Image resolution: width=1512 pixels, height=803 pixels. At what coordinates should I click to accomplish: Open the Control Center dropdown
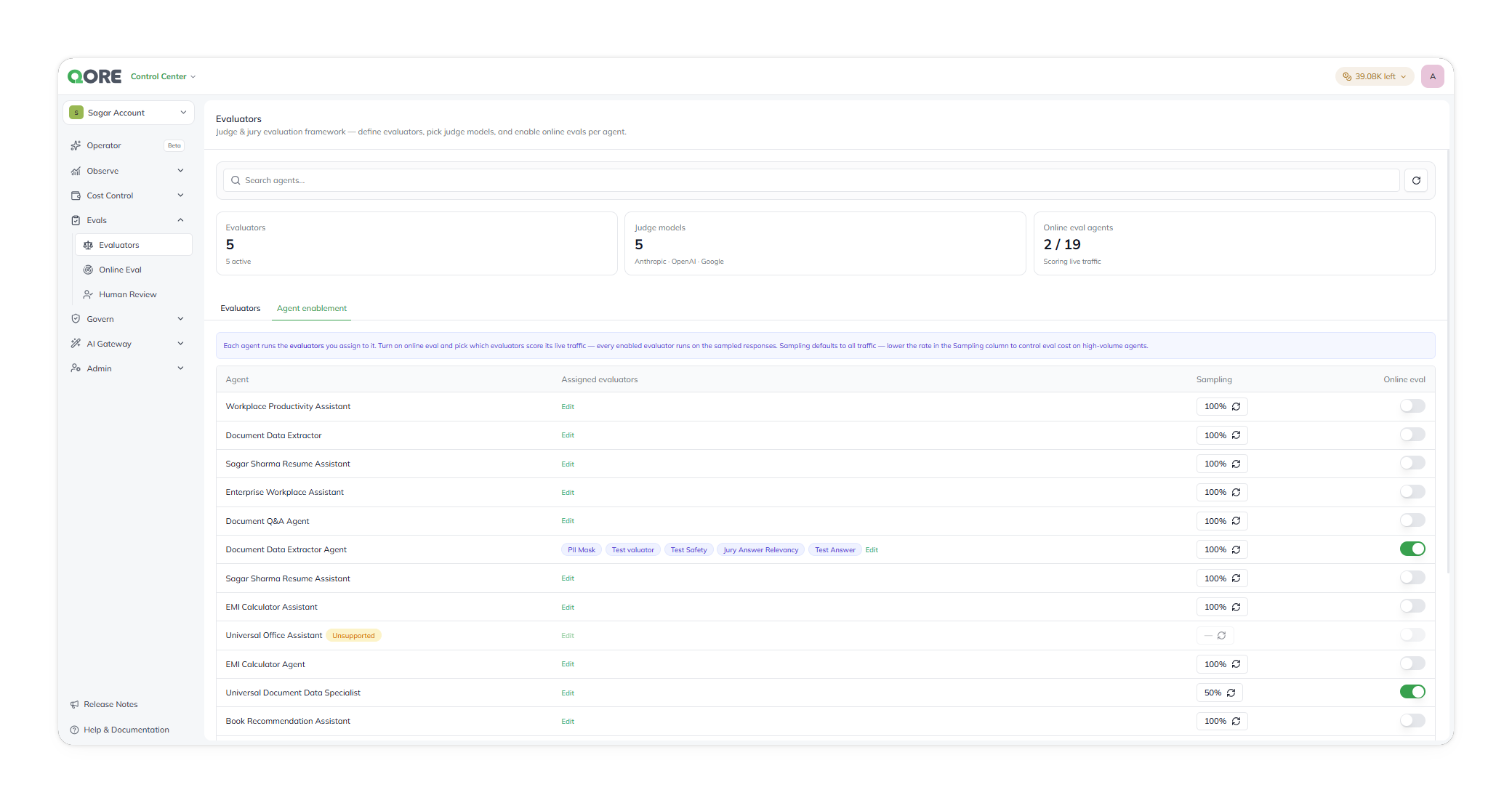point(163,76)
